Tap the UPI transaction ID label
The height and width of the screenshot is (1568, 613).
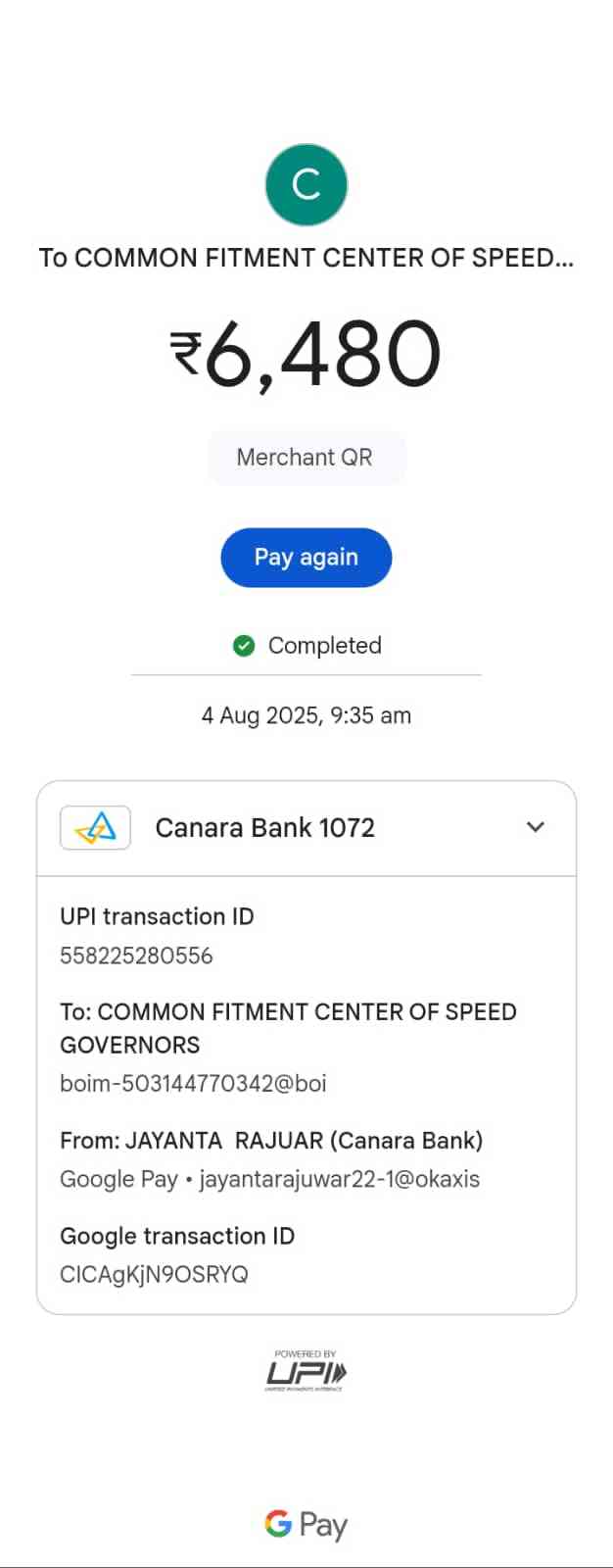[x=157, y=916]
